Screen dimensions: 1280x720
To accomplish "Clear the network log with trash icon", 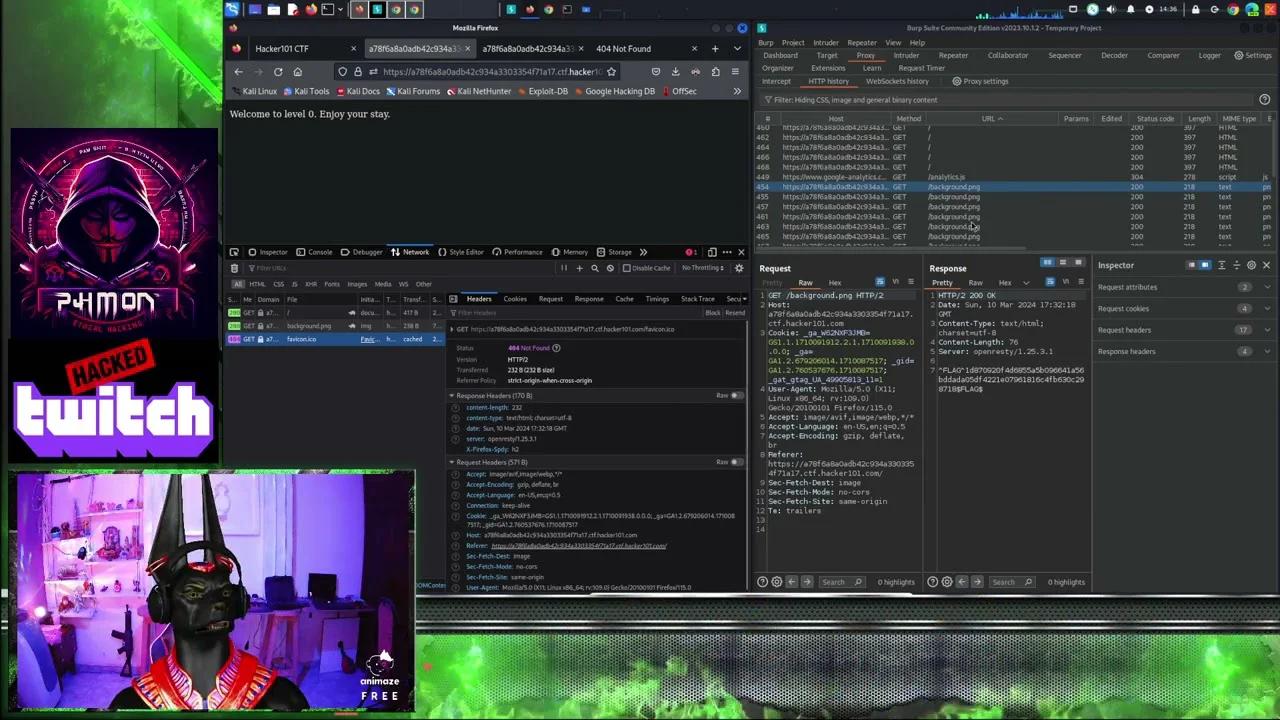I will click(x=234, y=268).
